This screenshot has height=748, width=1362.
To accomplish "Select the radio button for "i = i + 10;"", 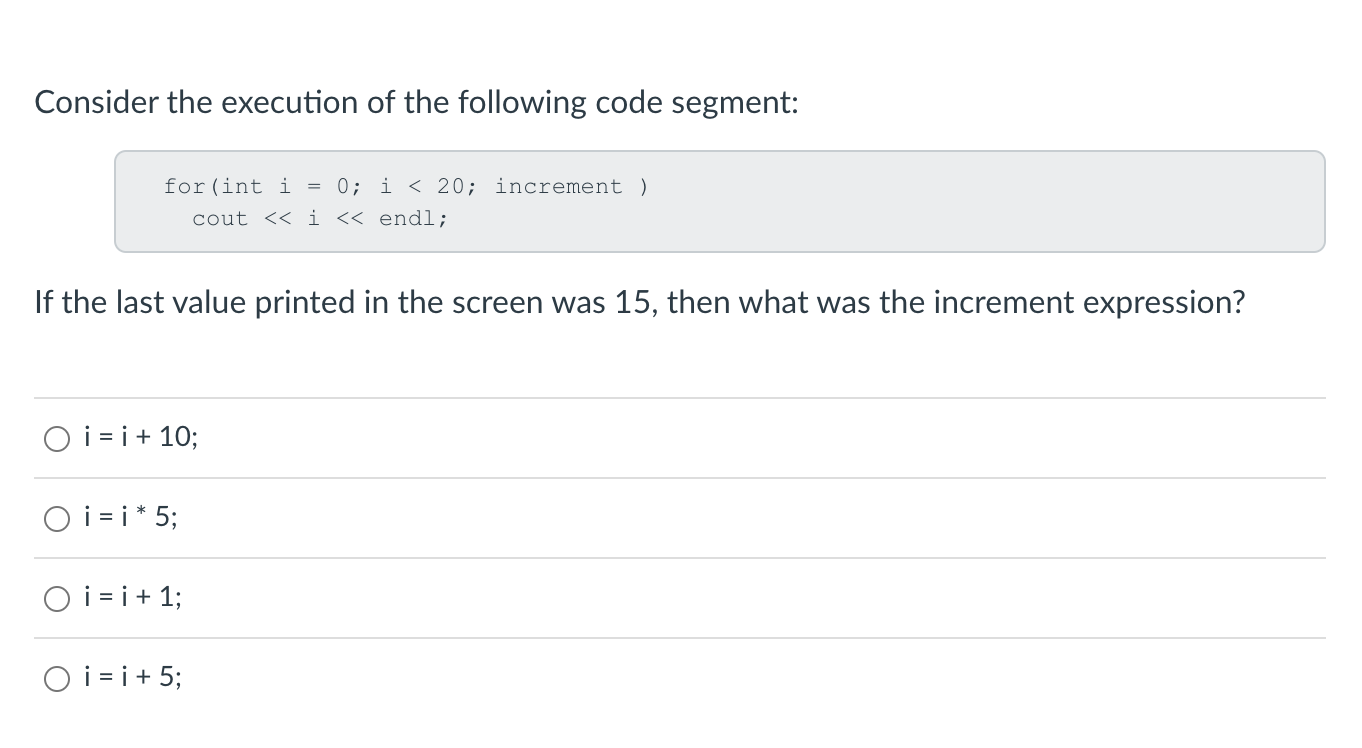I will pos(57,438).
